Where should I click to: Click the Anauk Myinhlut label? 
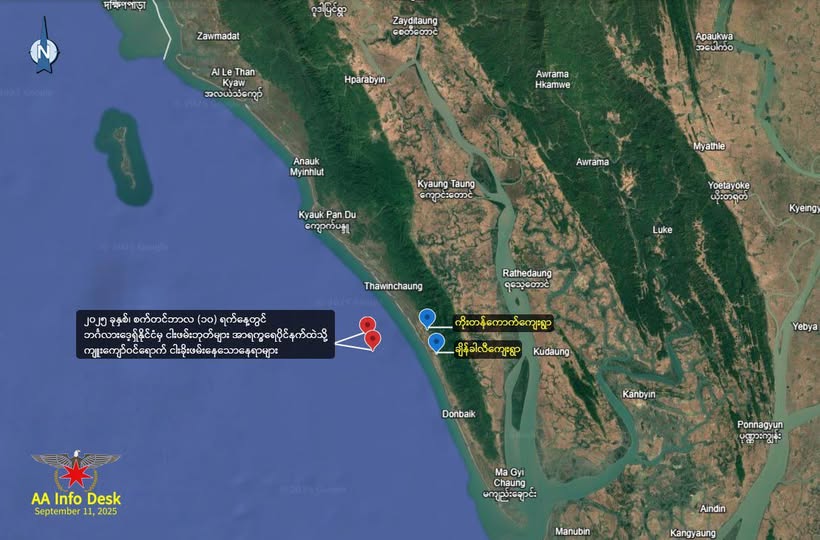click(x=306, y=167)
